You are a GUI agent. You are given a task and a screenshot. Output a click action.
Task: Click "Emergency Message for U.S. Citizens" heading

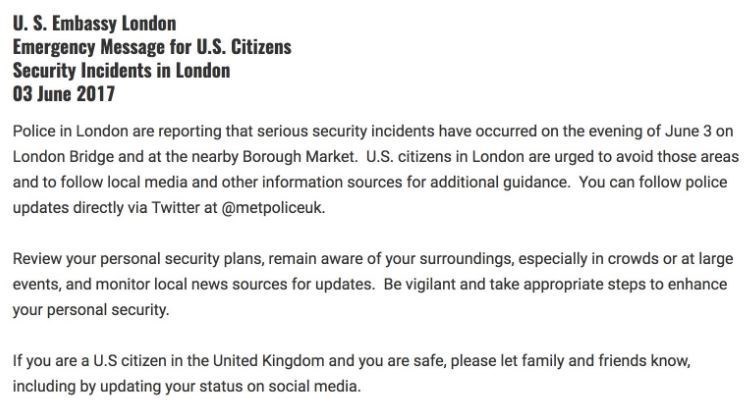152,46
